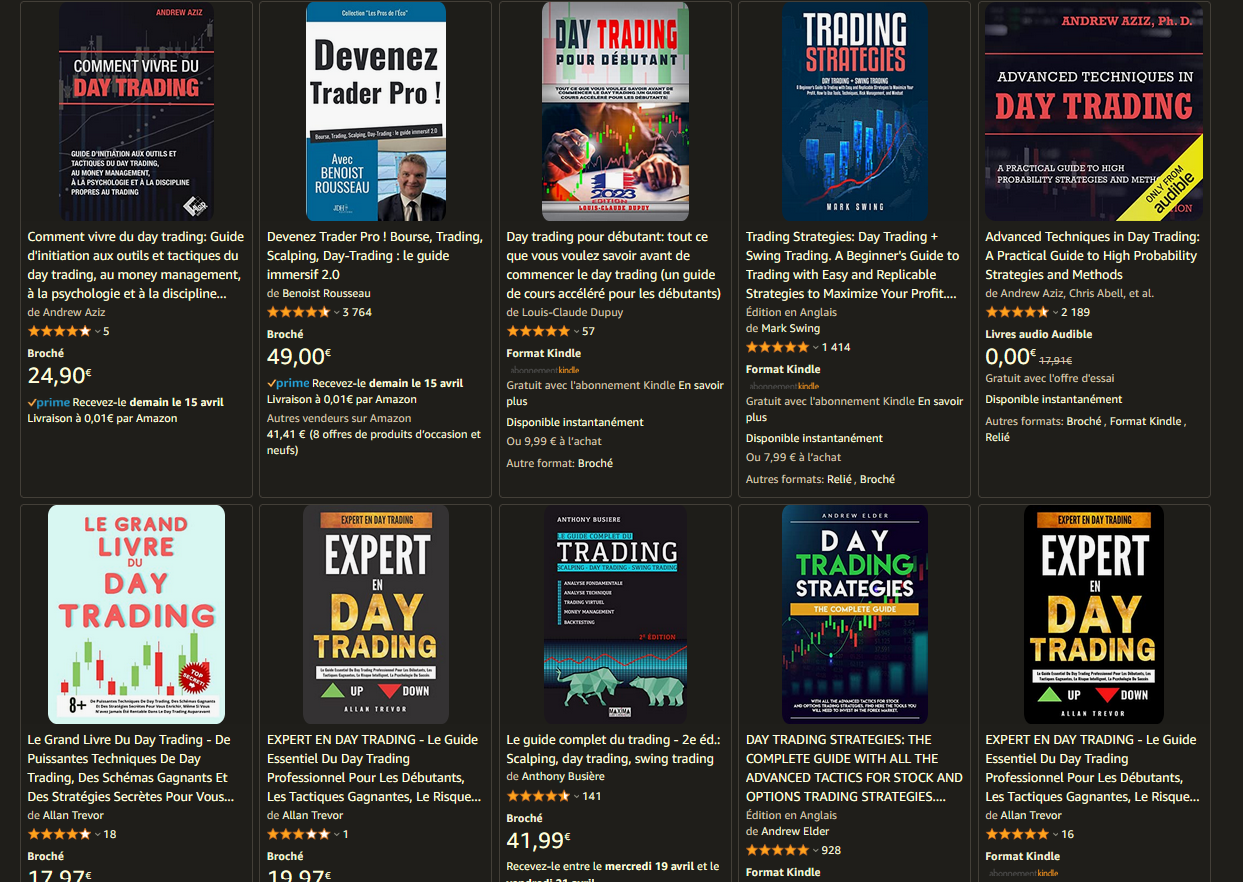Click the 'DAY TRADING STRATEGIES: THE COMPLETE GUIDE' title
This screenshot has height=882, width=1243.
pos(855,768)
